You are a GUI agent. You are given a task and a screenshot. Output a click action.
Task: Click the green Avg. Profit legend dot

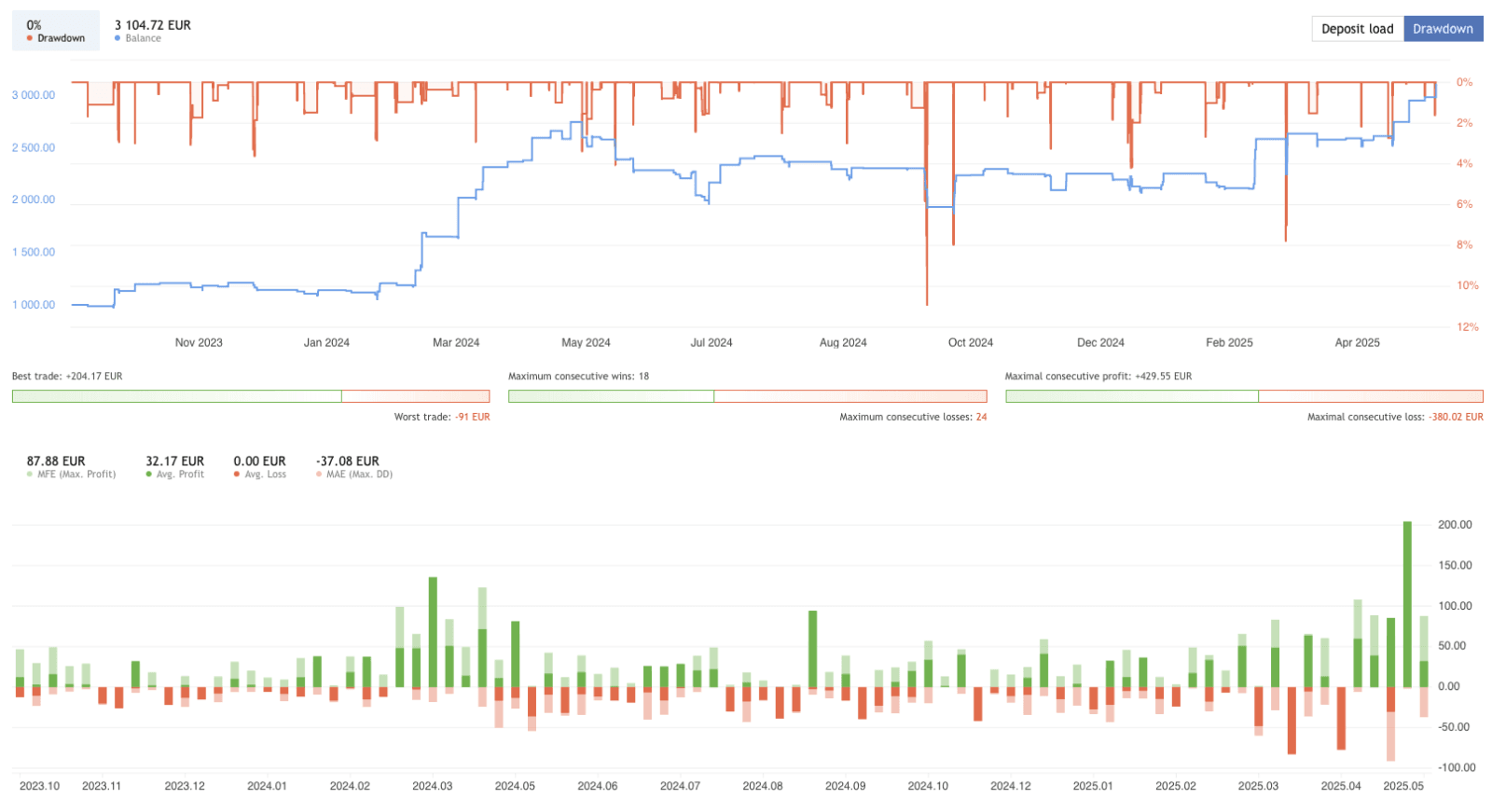click(148, 475)
